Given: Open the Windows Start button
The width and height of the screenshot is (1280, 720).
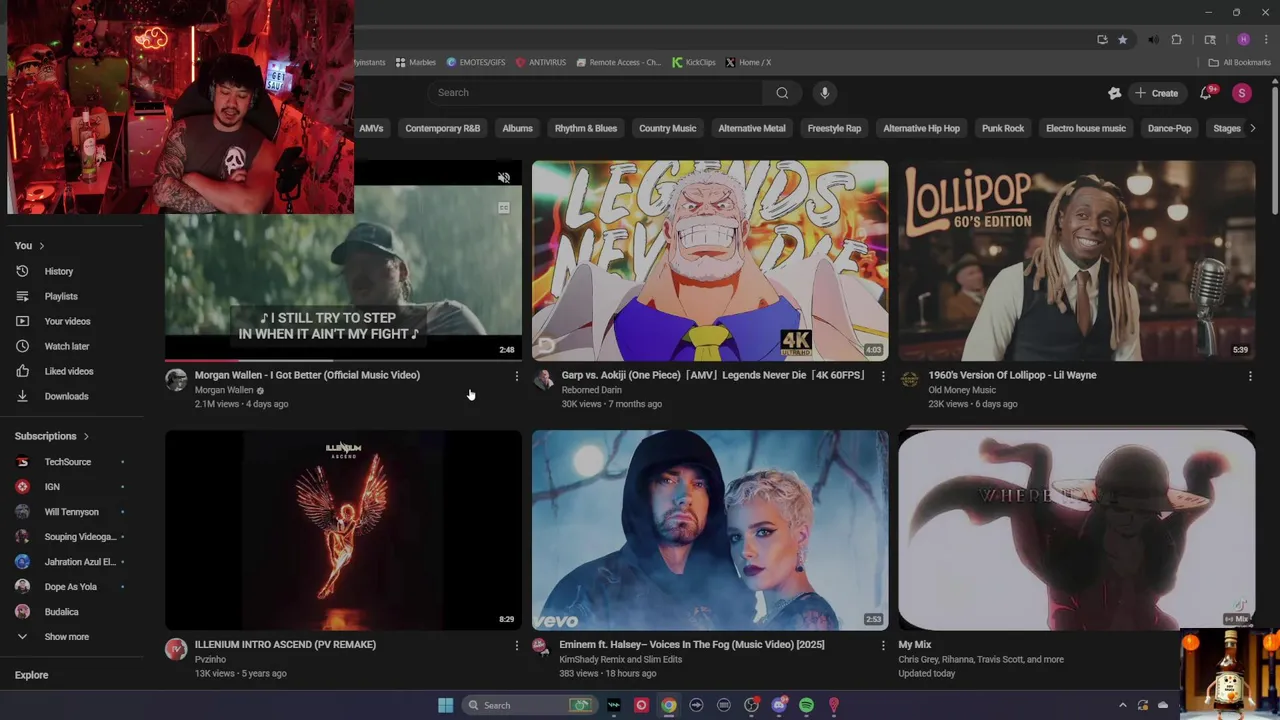Looking at the screenshot, I should (445, 705).
